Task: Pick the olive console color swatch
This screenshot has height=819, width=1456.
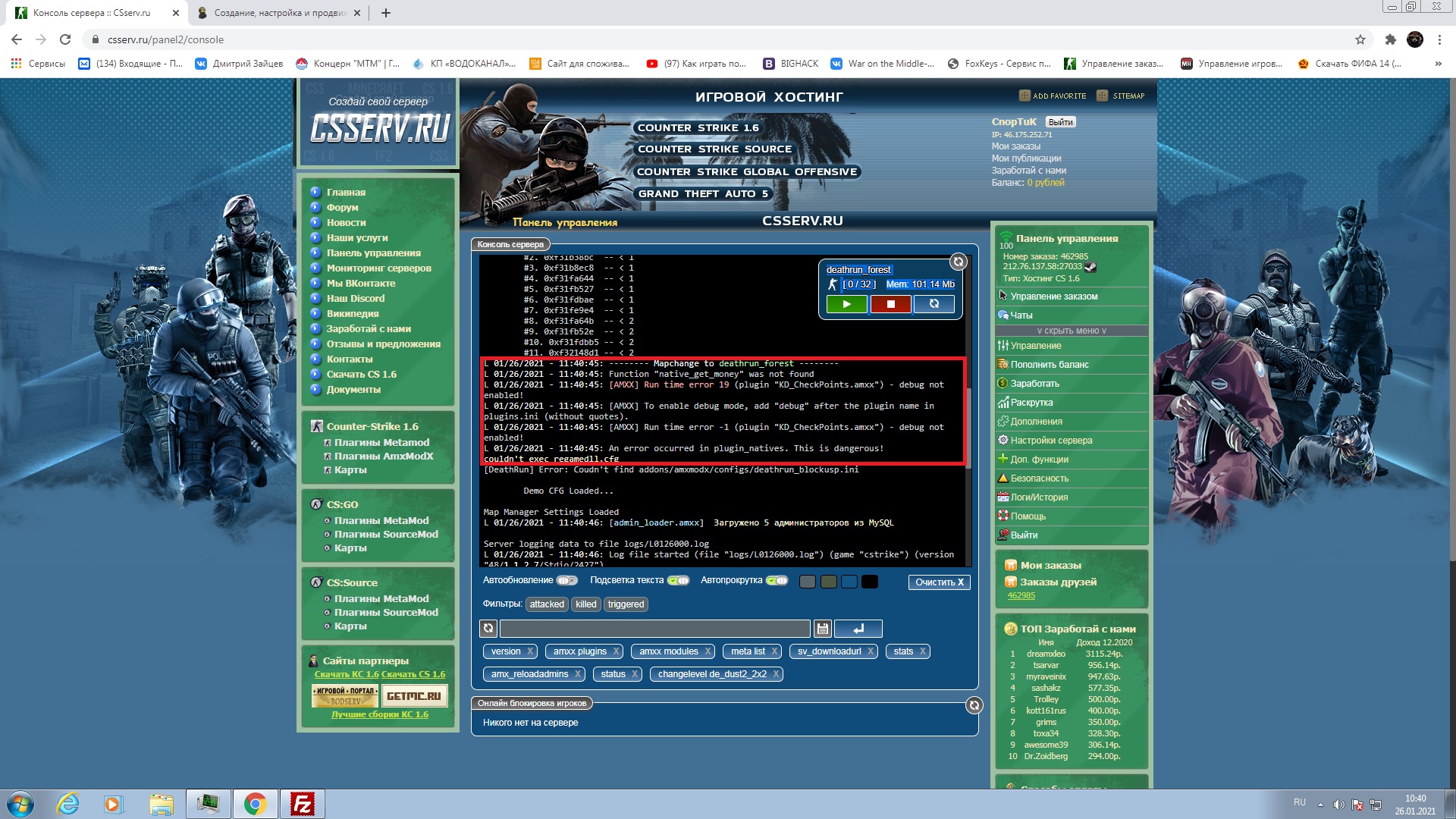Action: coord(828,582)
